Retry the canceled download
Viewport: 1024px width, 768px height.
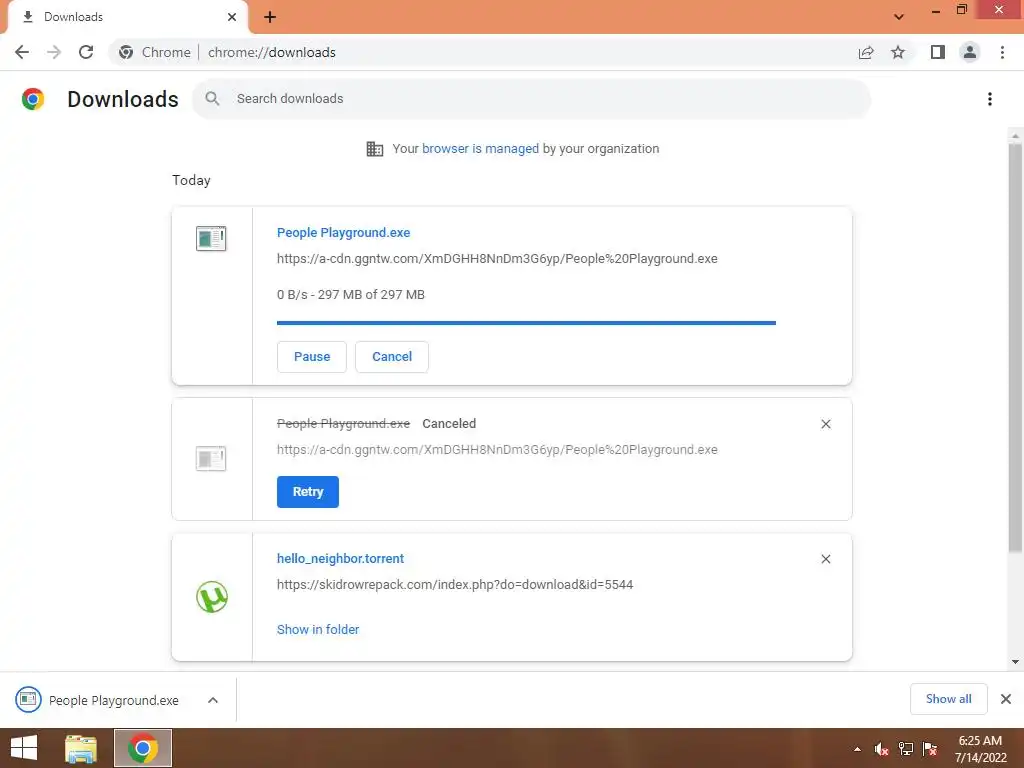(x=308, y=492)
